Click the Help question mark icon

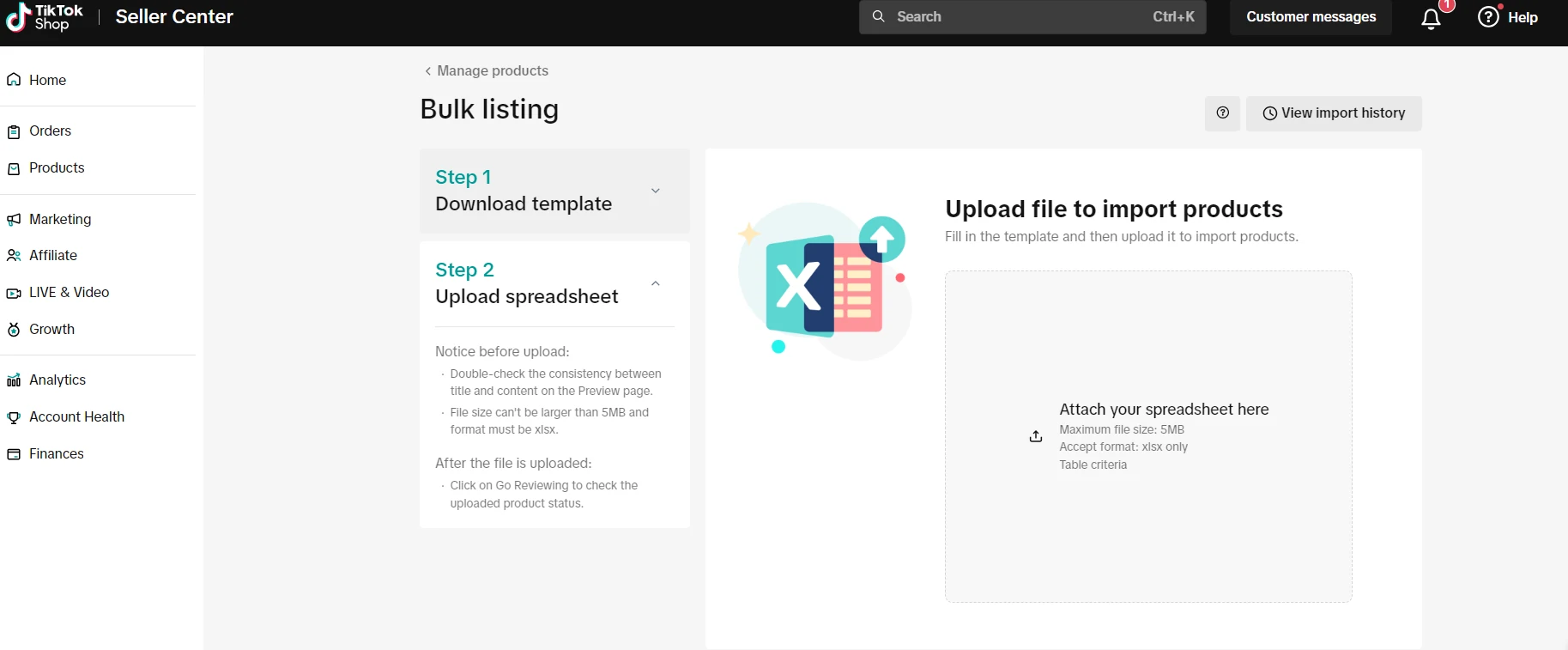tap(1488, 16)
